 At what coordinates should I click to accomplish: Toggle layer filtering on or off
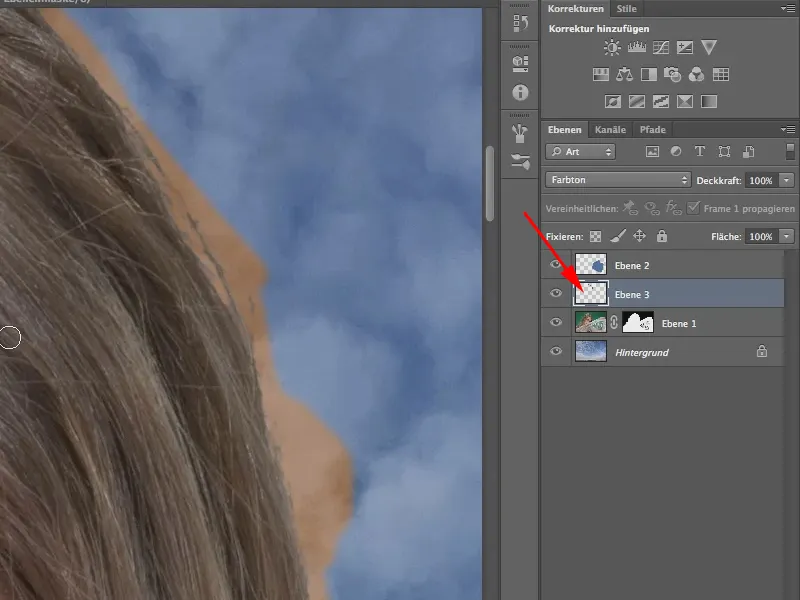tap(790, 152)
